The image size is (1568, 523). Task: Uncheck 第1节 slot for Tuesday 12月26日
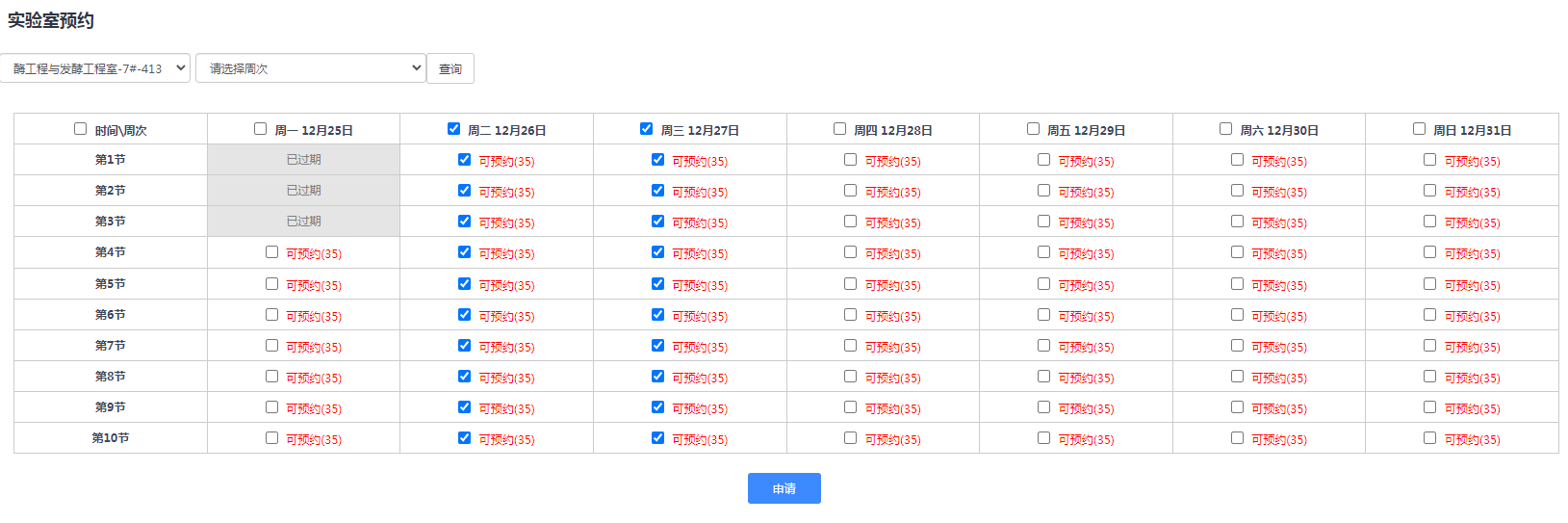[465, 160]
